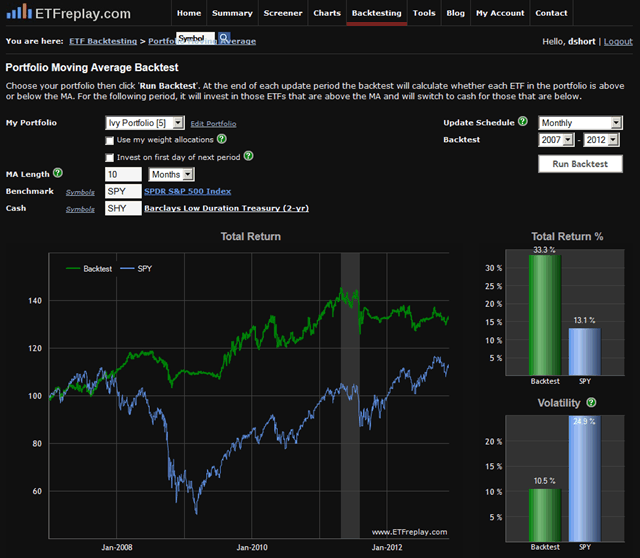
Task: Toggle 'Invest on first day of next period'
Action: [109, 158]
